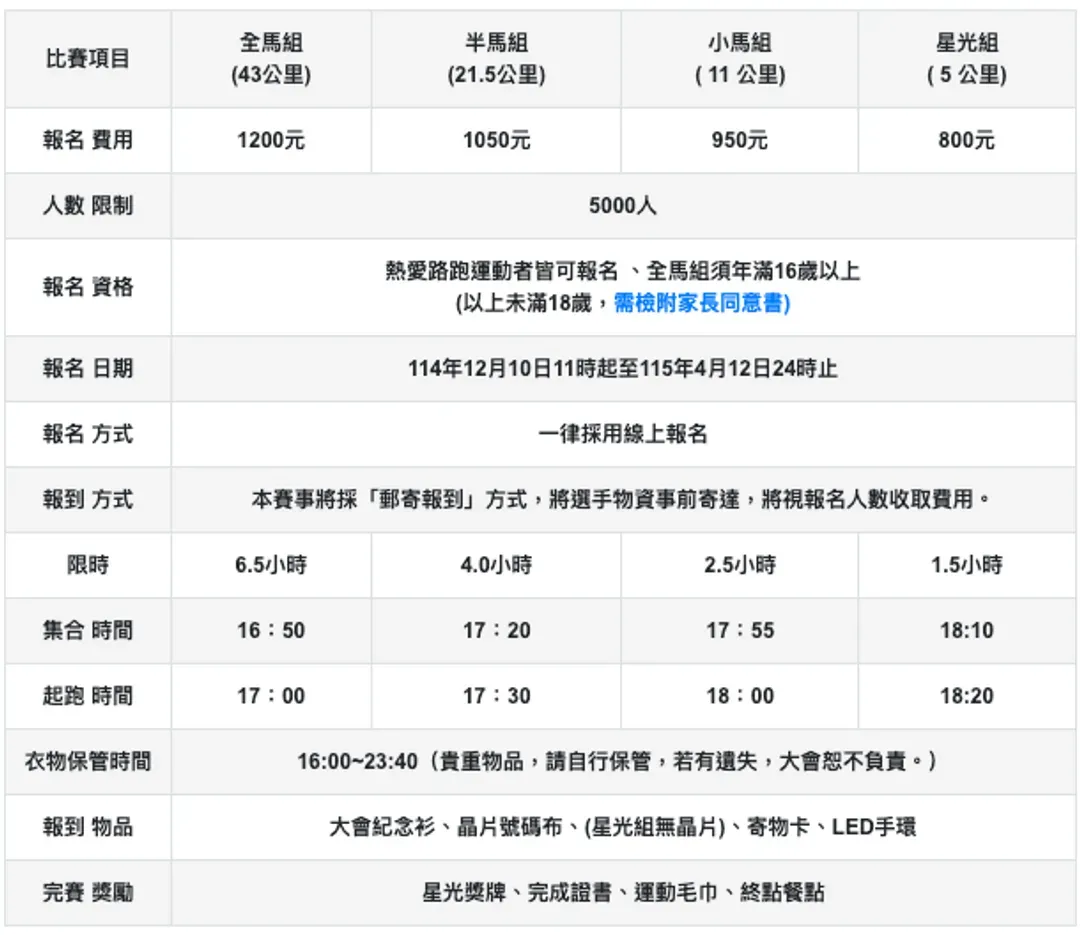1080x935 pixels.
Task: Select the 16：50 assembly time cell
Action: pos(271,631)
